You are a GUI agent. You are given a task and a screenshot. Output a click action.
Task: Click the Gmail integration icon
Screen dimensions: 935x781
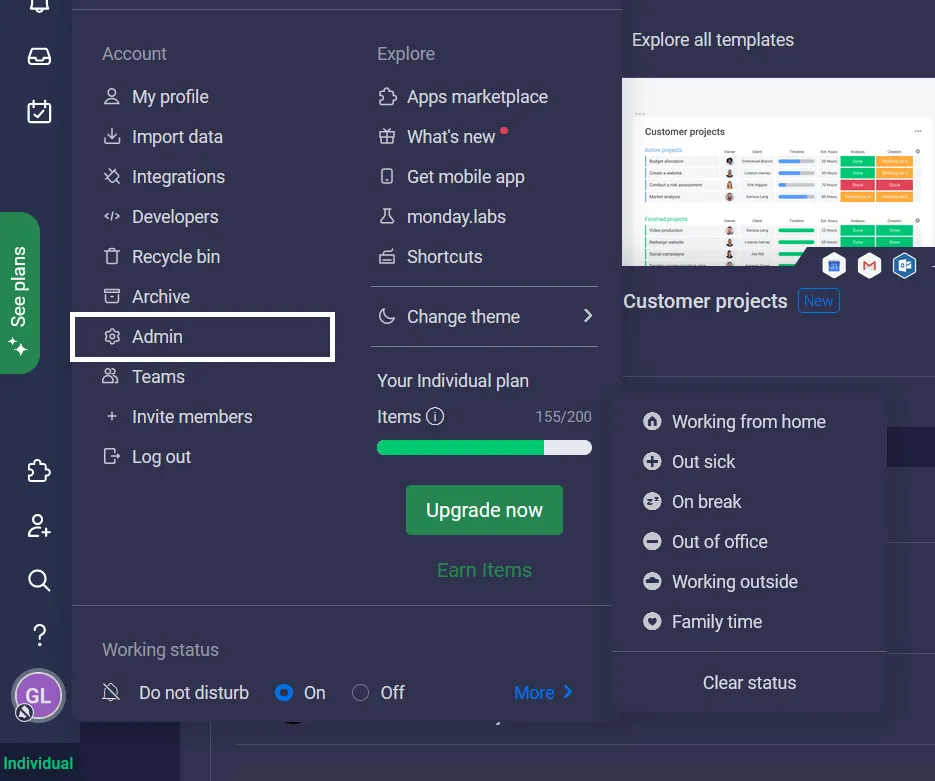coord(869,265)
